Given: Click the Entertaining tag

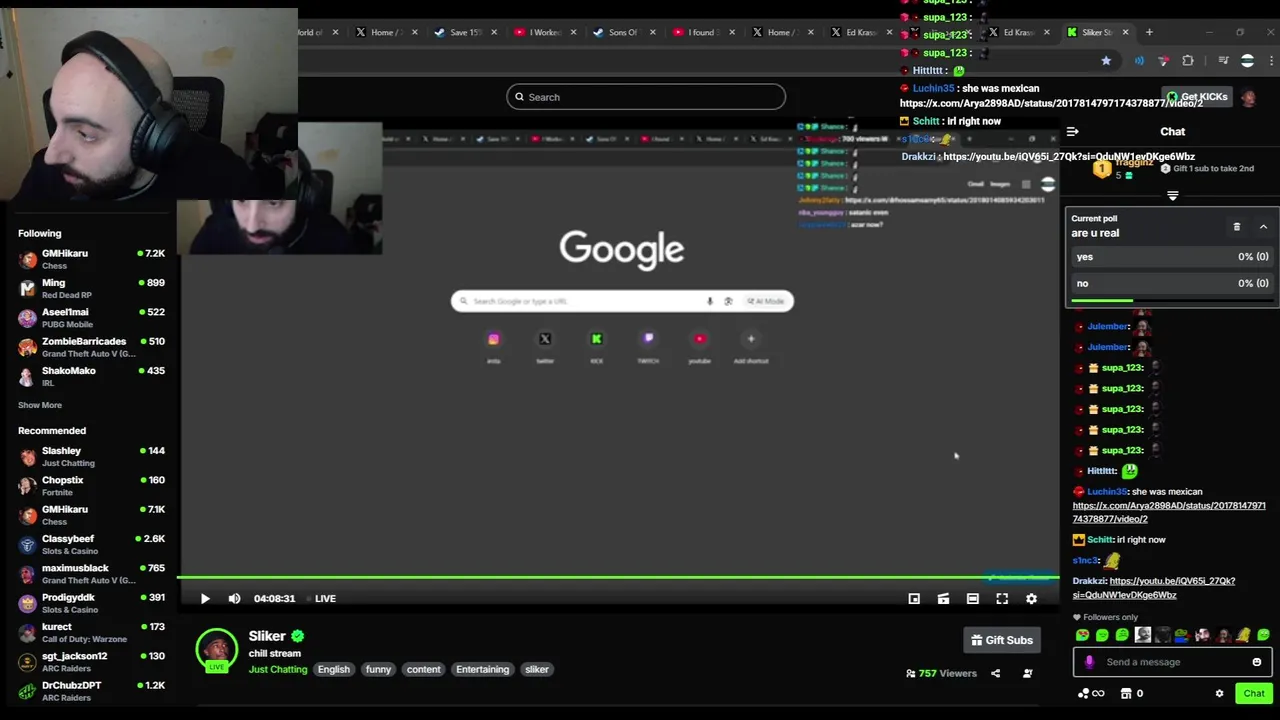Looking at the screenshot, I should point(483,669).
